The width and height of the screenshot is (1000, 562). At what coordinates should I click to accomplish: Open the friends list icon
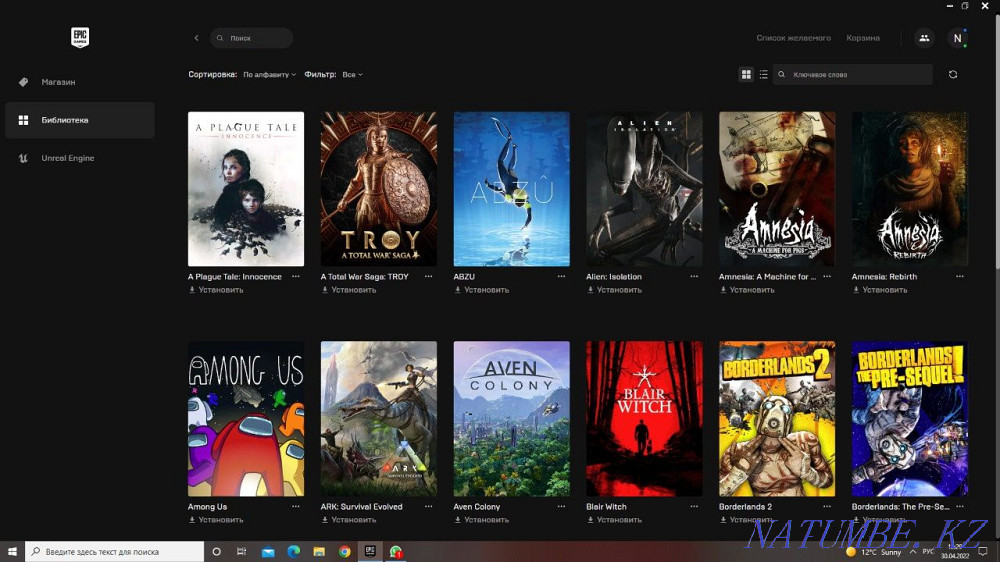tap(923, 38)
